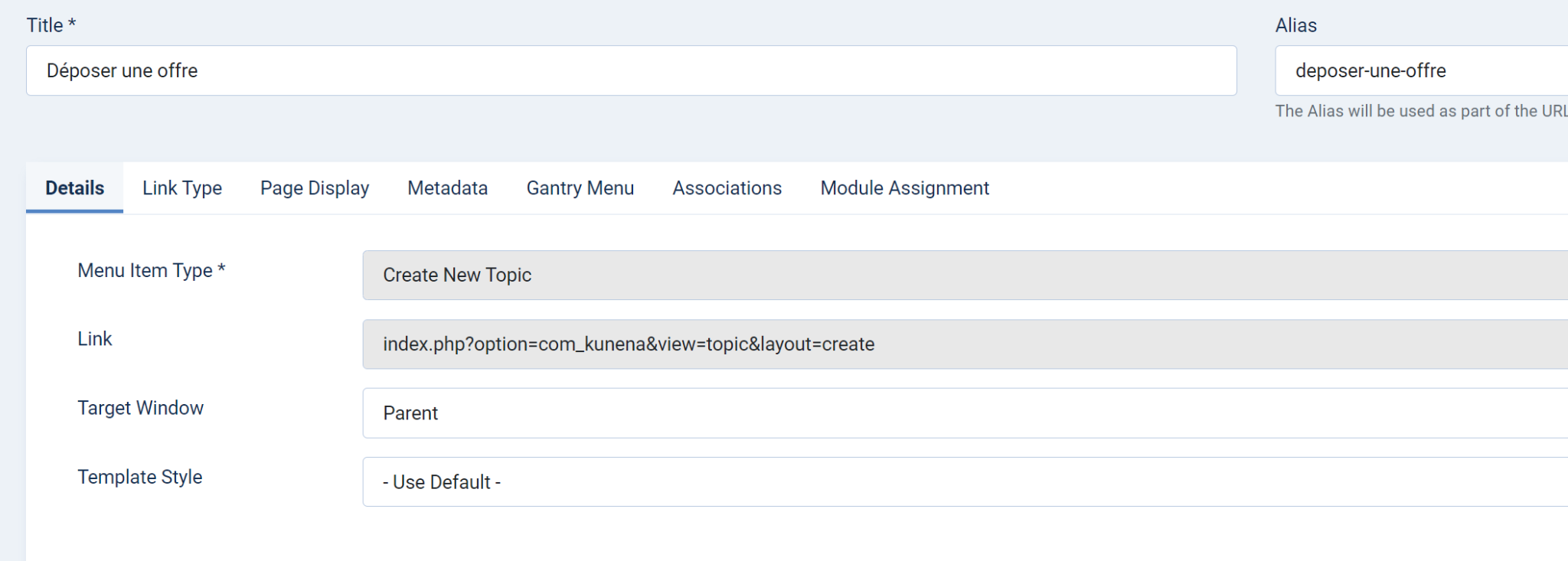This screenshot has width=1568, height=561.
Task: Open the Module Assignment tab
Action: coord(904,188)
